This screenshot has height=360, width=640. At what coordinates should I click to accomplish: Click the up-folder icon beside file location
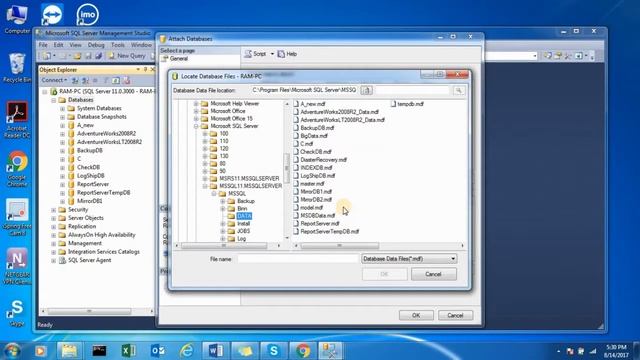click(366, 90)
